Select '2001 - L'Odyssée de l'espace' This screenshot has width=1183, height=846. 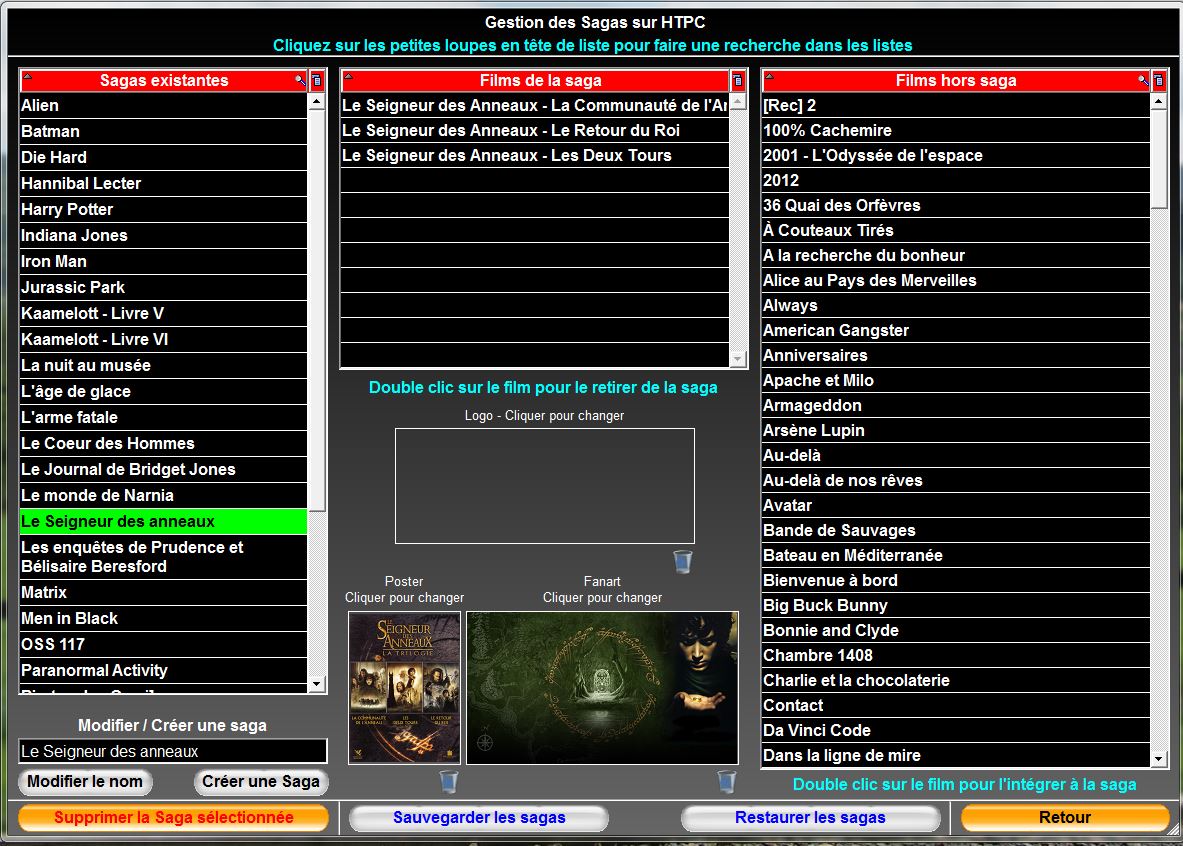coord(956,155)
